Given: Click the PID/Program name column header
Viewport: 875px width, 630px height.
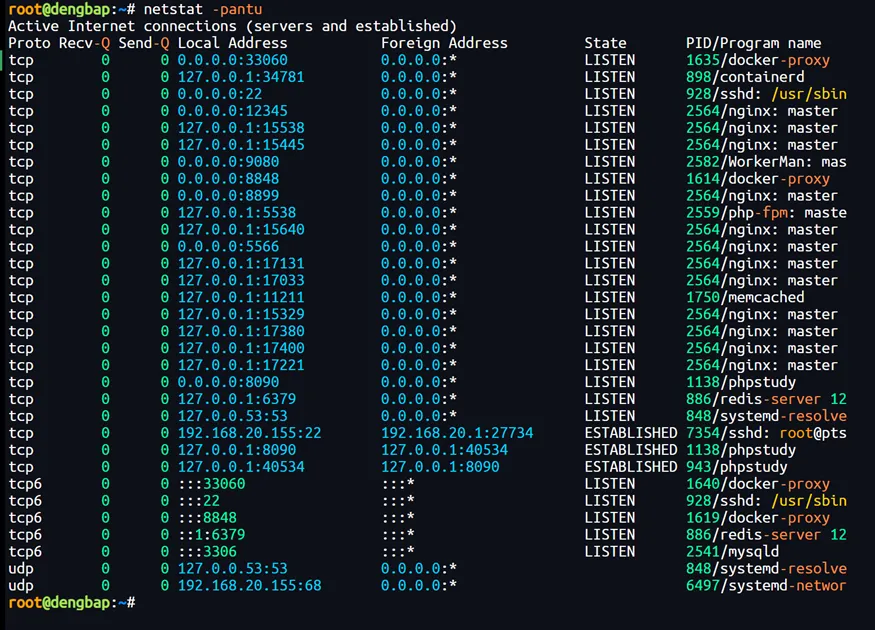Looking at the screenshot, I should tap(753, 43).
